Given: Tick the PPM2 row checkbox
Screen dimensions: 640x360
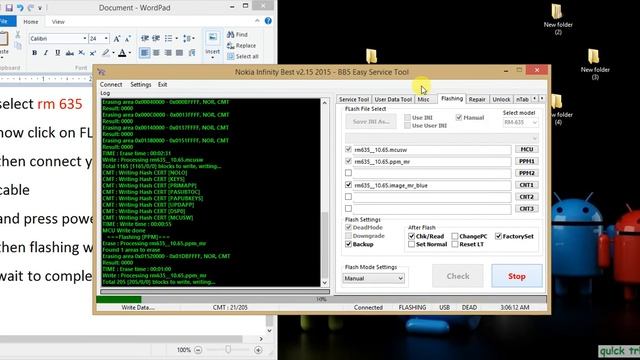Looking at the screenshot, I should coord(348,173).
